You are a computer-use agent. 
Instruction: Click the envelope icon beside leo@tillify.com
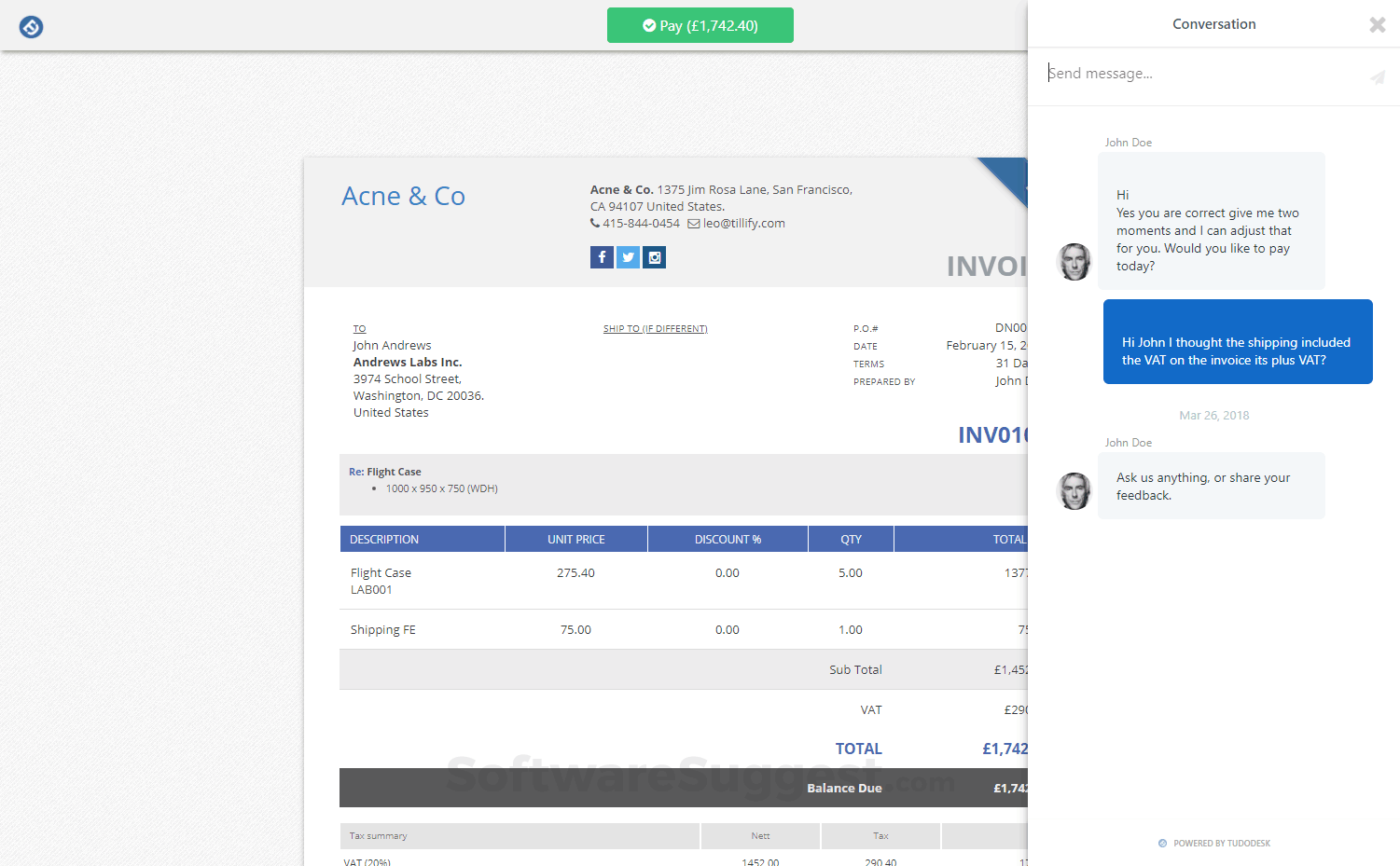(694, 224)
